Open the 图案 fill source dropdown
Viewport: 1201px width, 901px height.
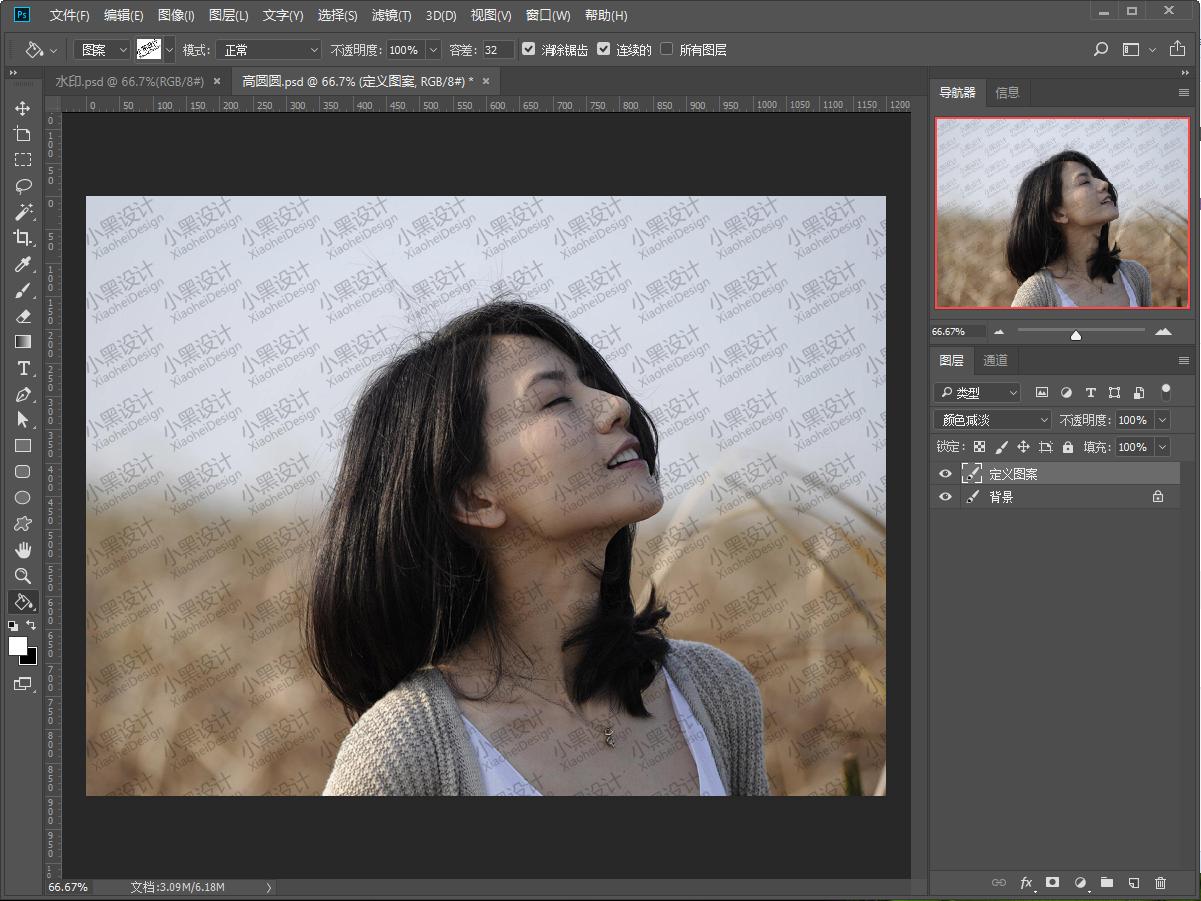pyautogui.click(x=103, y=49)
